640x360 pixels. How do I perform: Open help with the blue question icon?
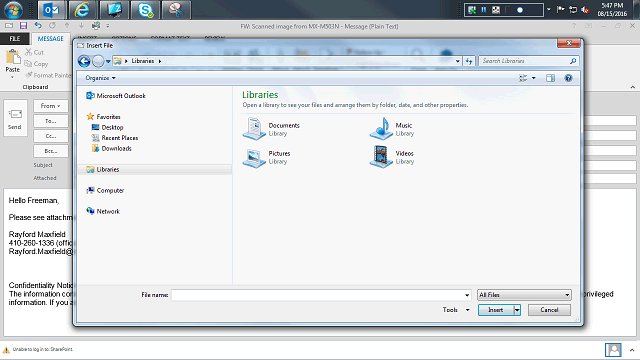pos(568,78)
